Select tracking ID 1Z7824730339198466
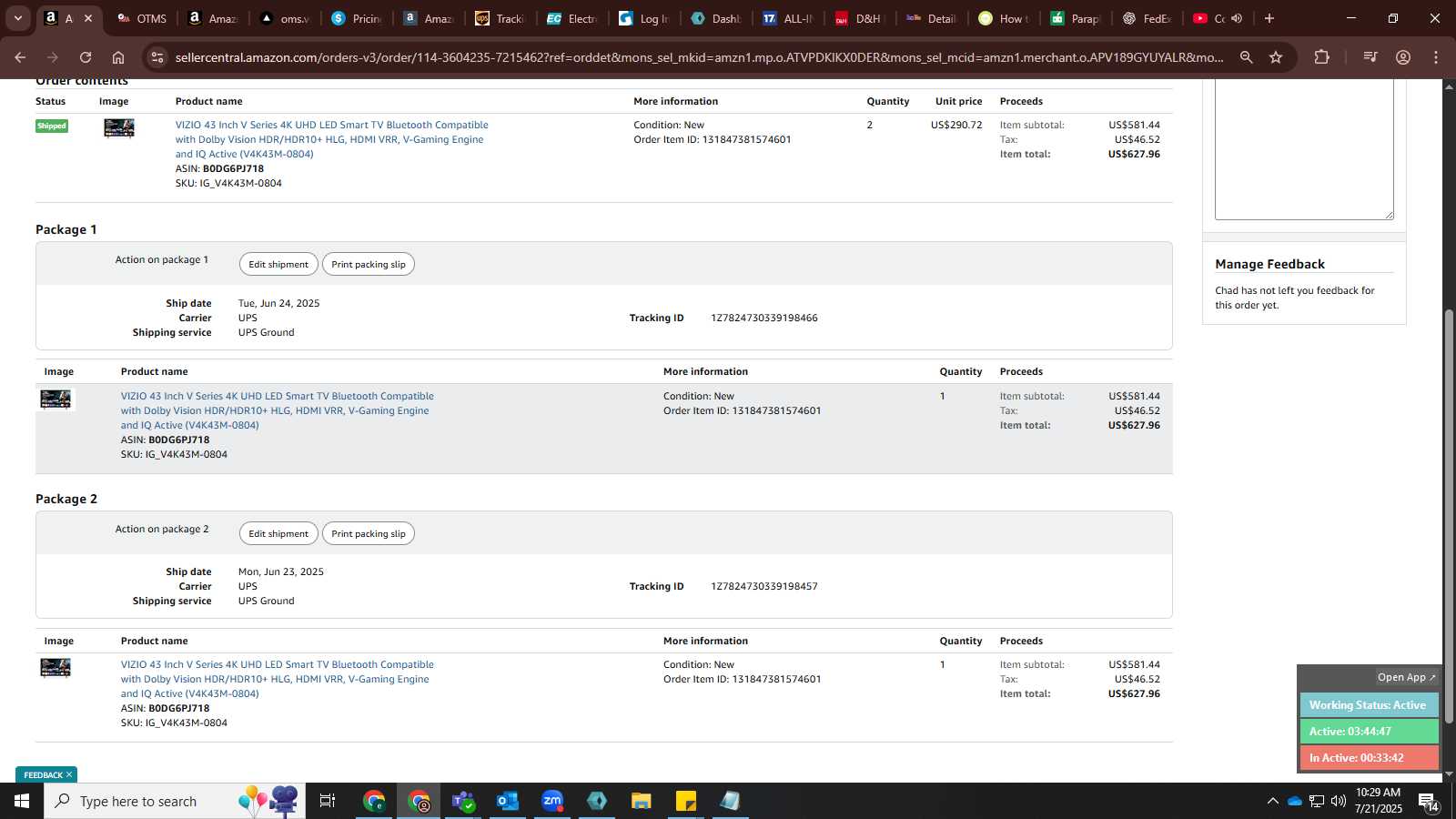Screen dimensions: 1456x819 pos(764,318)
